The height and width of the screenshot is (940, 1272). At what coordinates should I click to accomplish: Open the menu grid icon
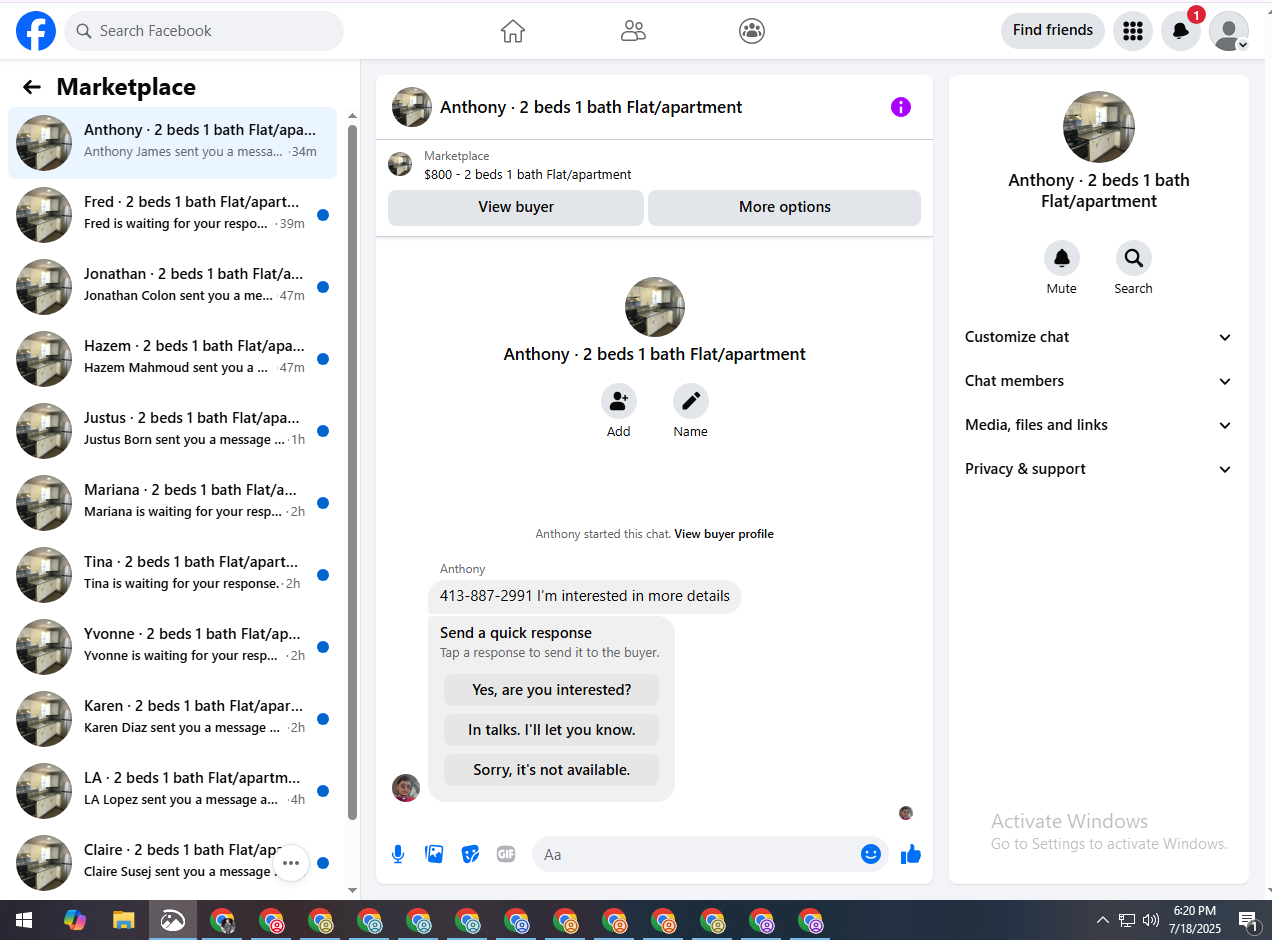click(1133, 31)
